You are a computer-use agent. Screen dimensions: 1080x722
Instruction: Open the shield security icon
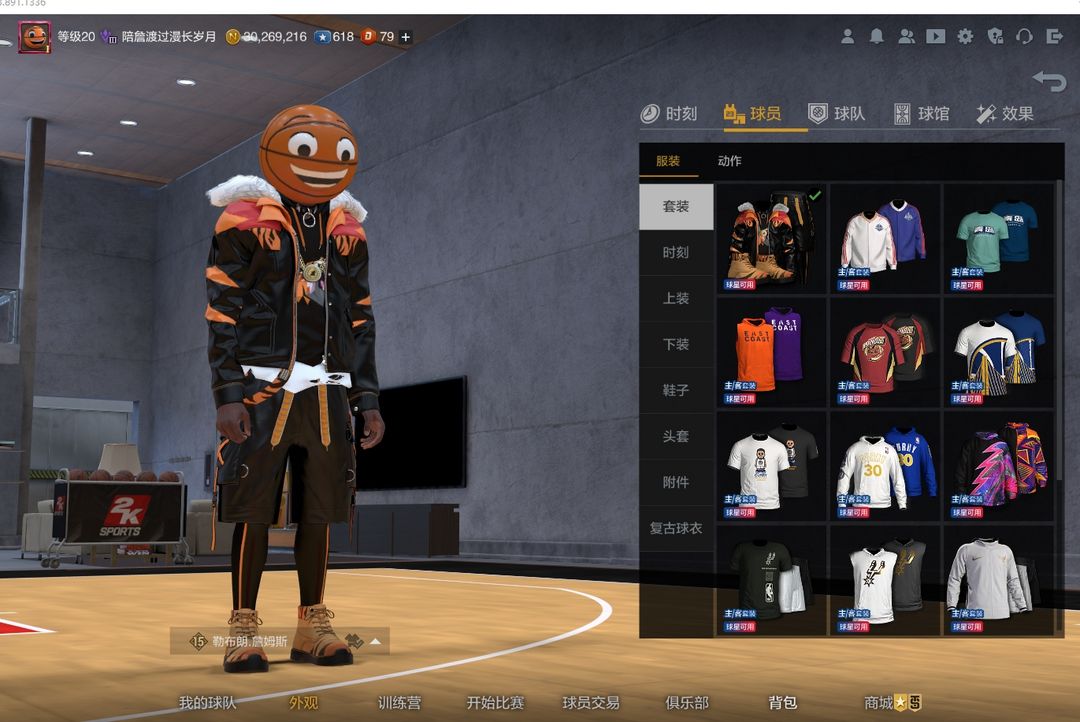click(x=995, y=37)
